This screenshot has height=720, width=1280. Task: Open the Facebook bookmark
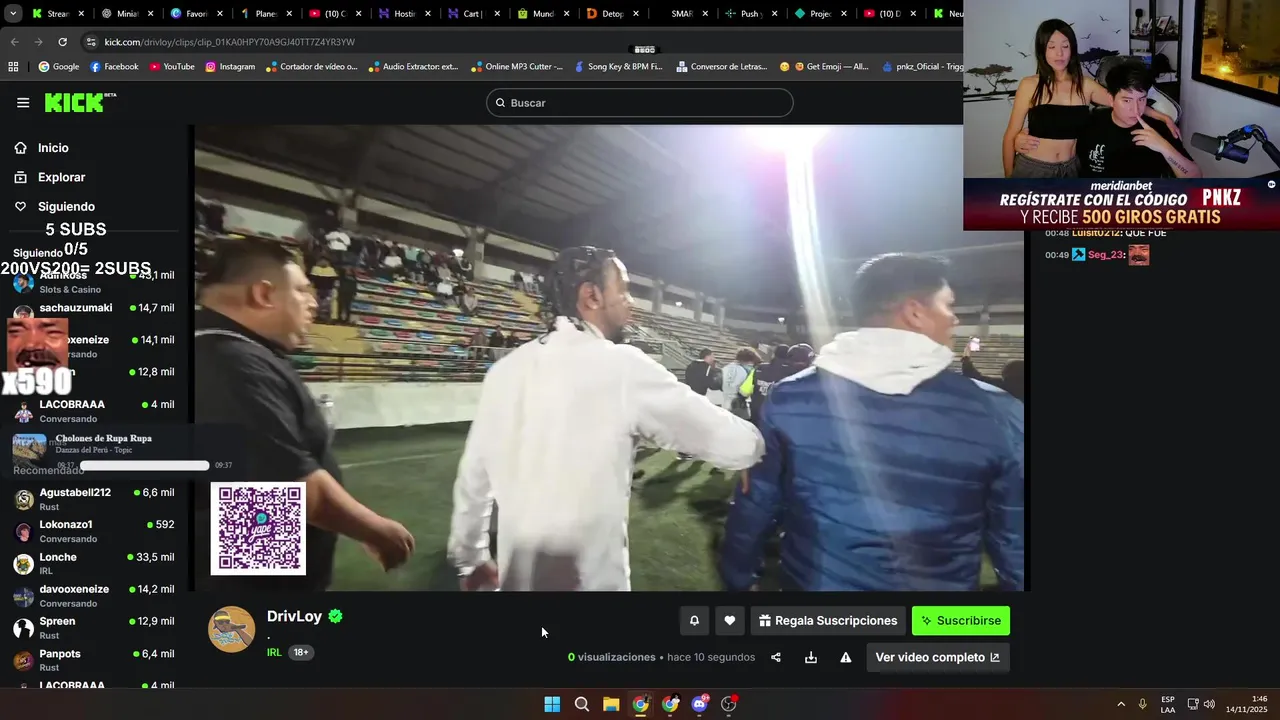click(x=114, y=67)
